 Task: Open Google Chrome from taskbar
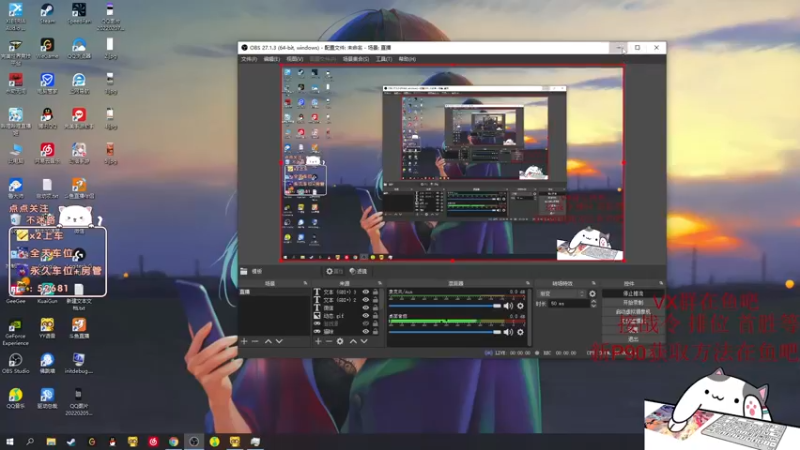point(173,442)
